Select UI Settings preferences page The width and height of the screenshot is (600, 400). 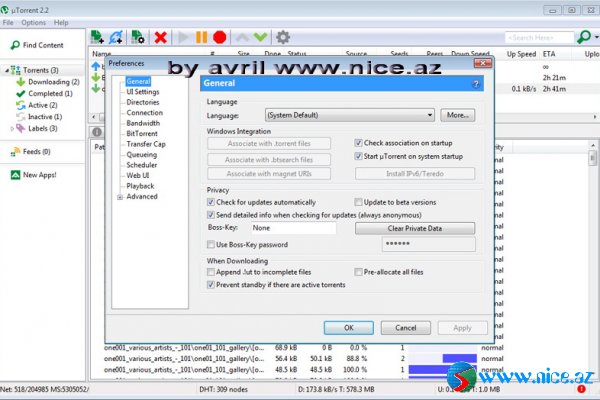(x=143, y=92)
